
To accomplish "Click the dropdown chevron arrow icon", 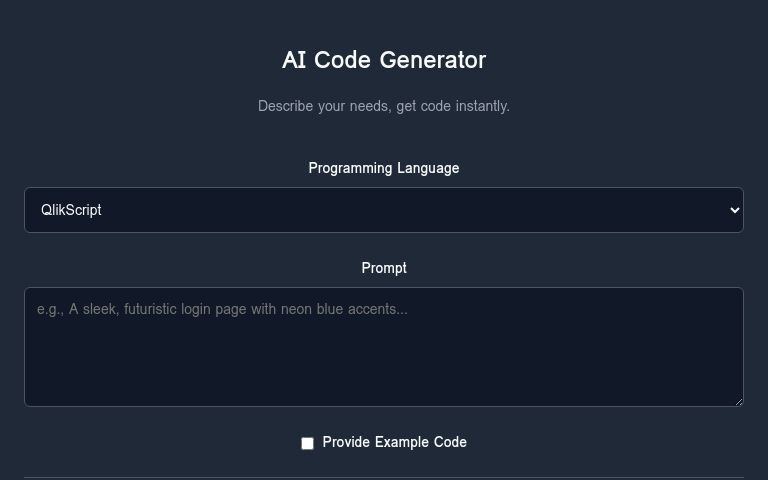I will coord(735,210).
